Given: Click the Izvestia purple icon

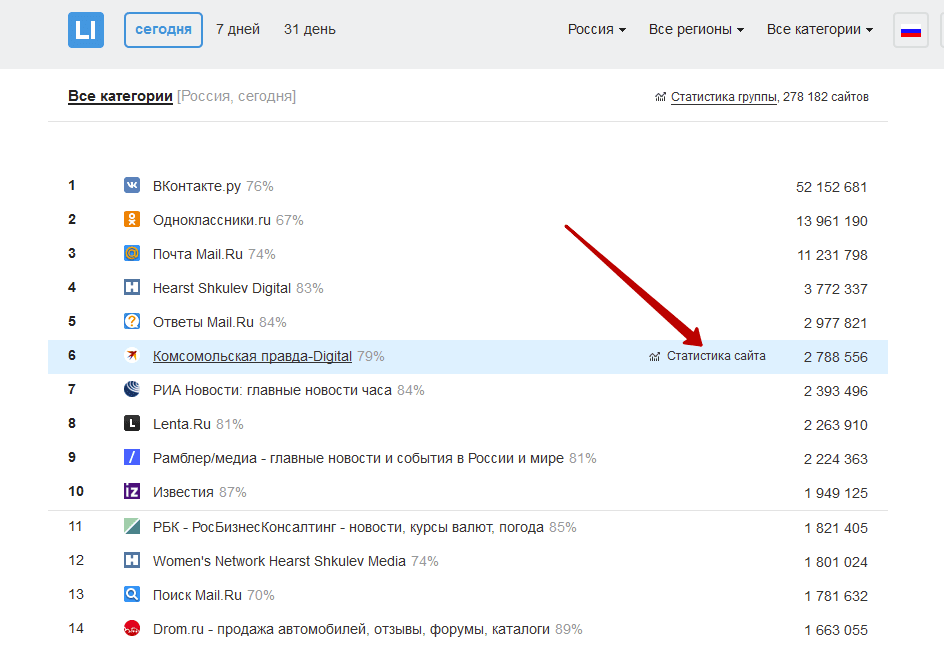Looking at the screenshot, I should (132, 492).
